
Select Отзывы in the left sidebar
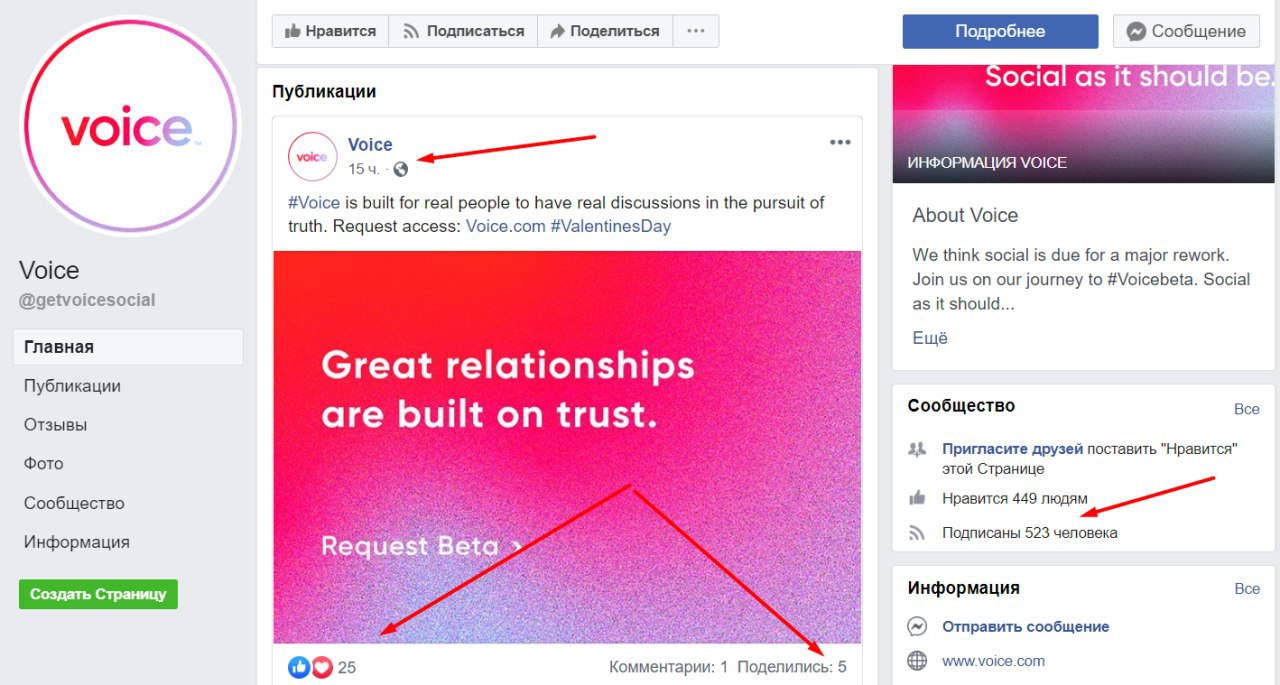[x=56, y=425]
